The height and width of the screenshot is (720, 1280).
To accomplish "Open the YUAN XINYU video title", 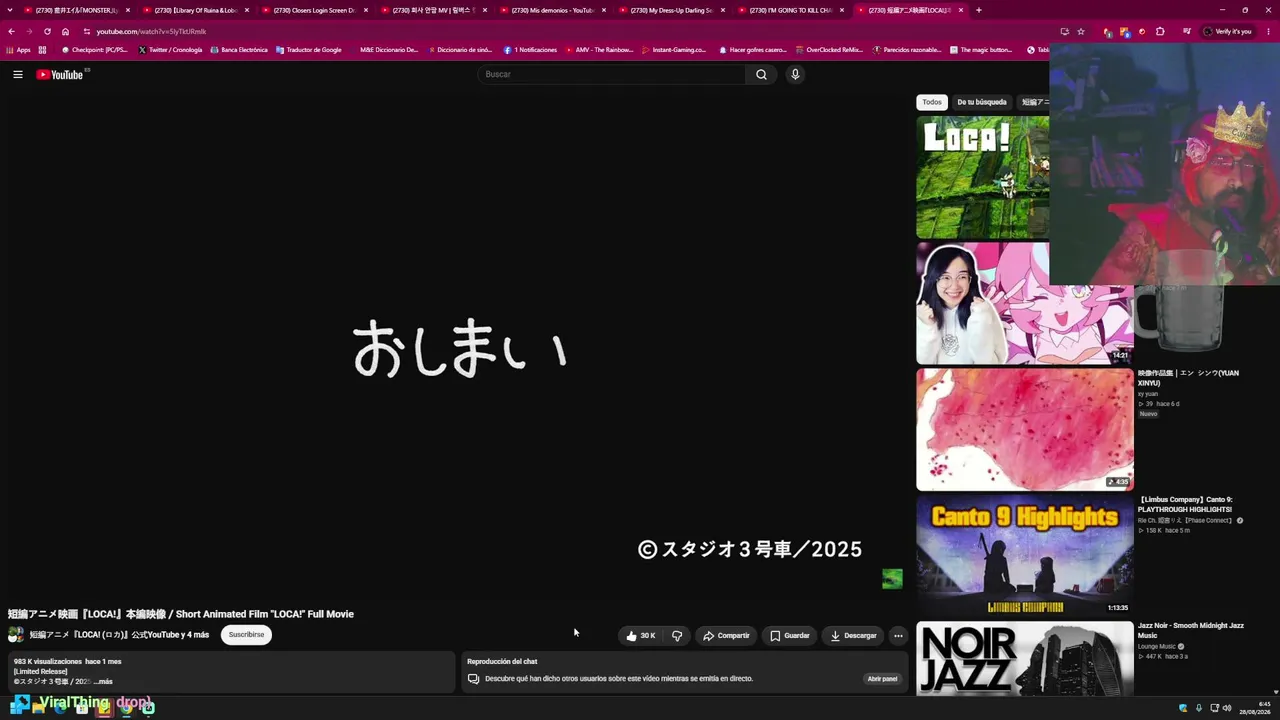I will tap(1188, 378).
